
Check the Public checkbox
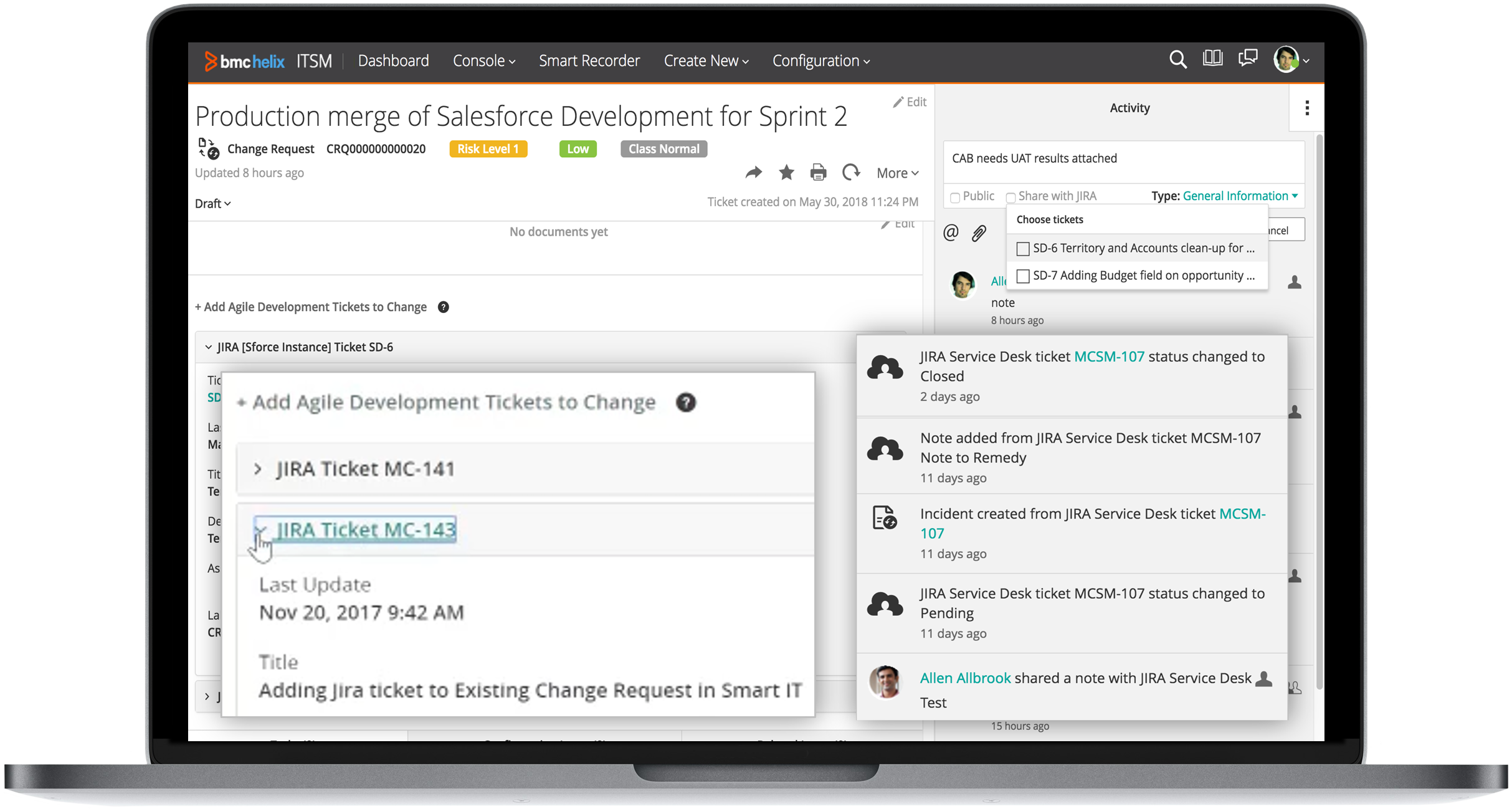point(955,196)
